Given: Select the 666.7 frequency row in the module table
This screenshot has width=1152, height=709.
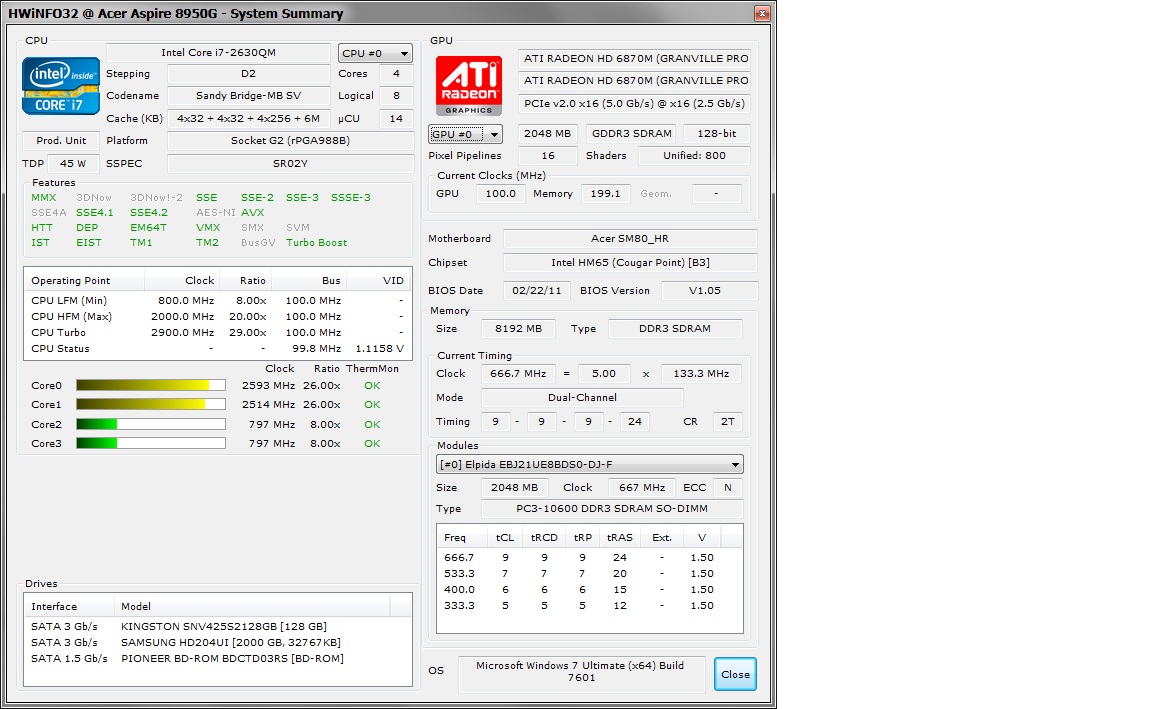Looking at the screenshot, I should click(x=589, y=558).
